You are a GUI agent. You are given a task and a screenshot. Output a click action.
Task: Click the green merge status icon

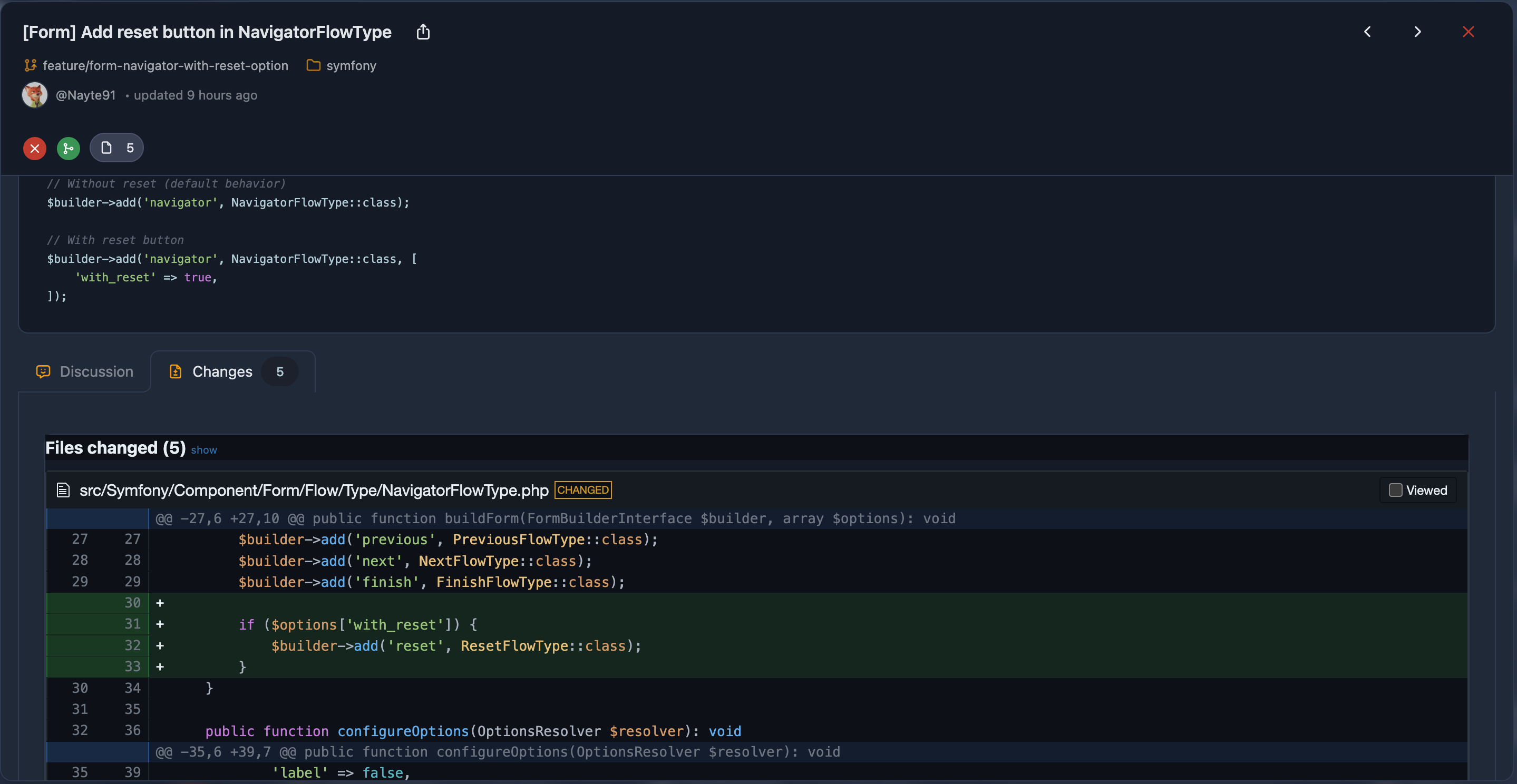pos(69,149)
